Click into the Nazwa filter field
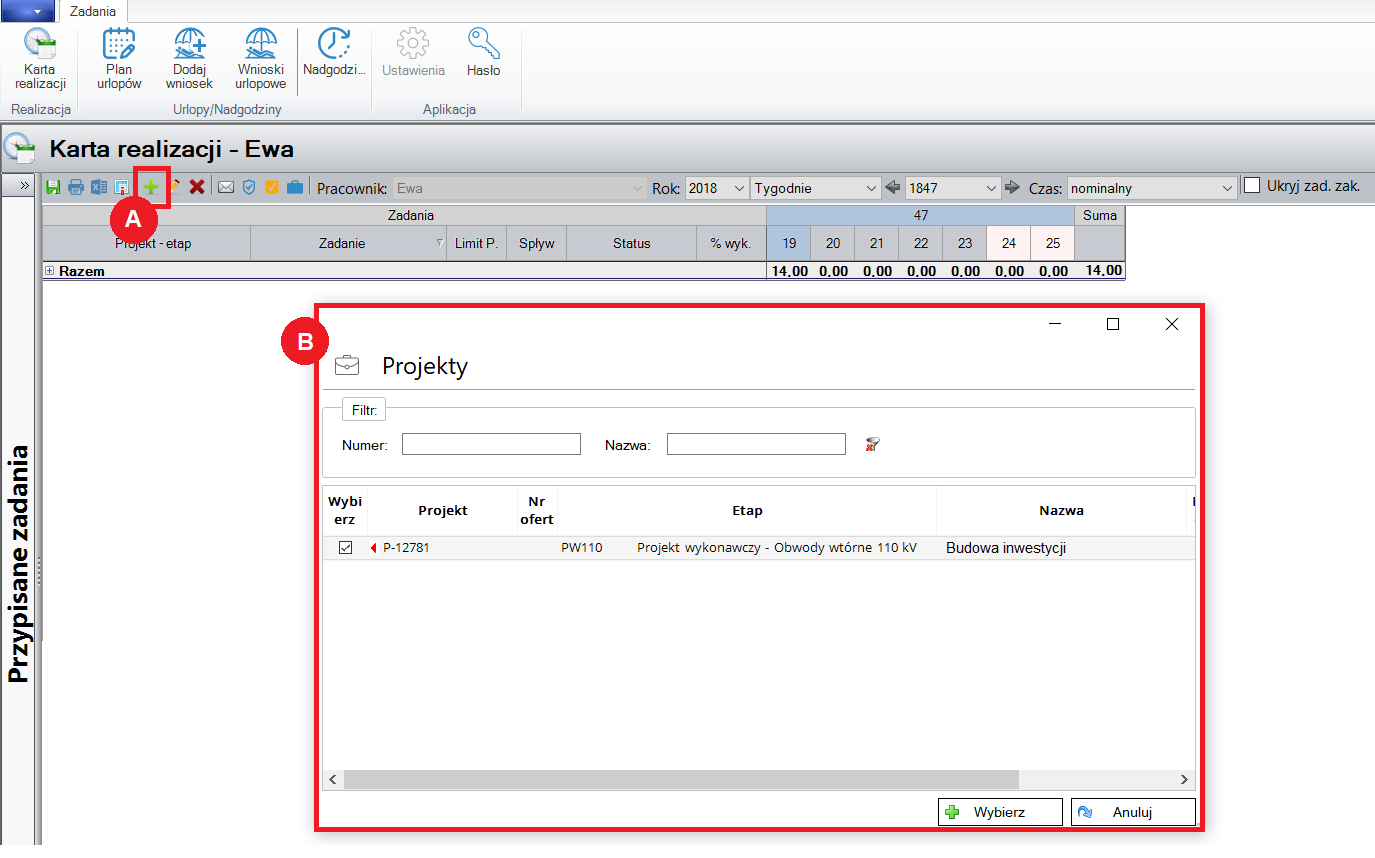This screenshot has width=1375, height=858. pos(756,444)
